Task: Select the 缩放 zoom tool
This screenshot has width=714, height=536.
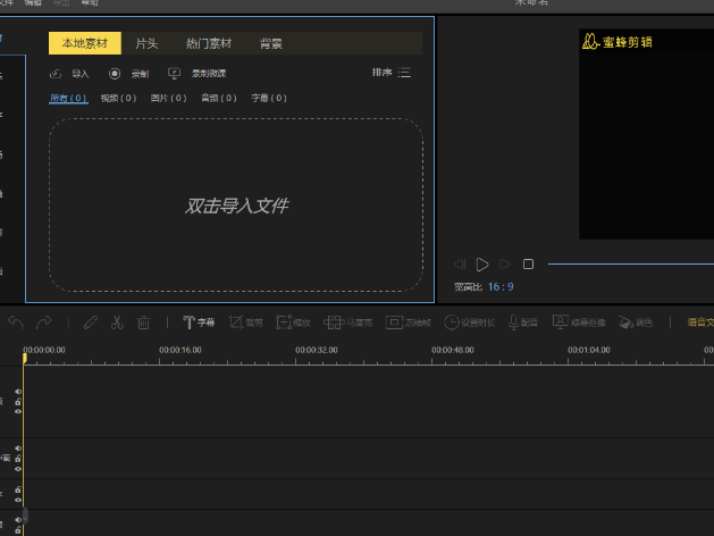Action: pyautogui.click(x=293, y=322)
